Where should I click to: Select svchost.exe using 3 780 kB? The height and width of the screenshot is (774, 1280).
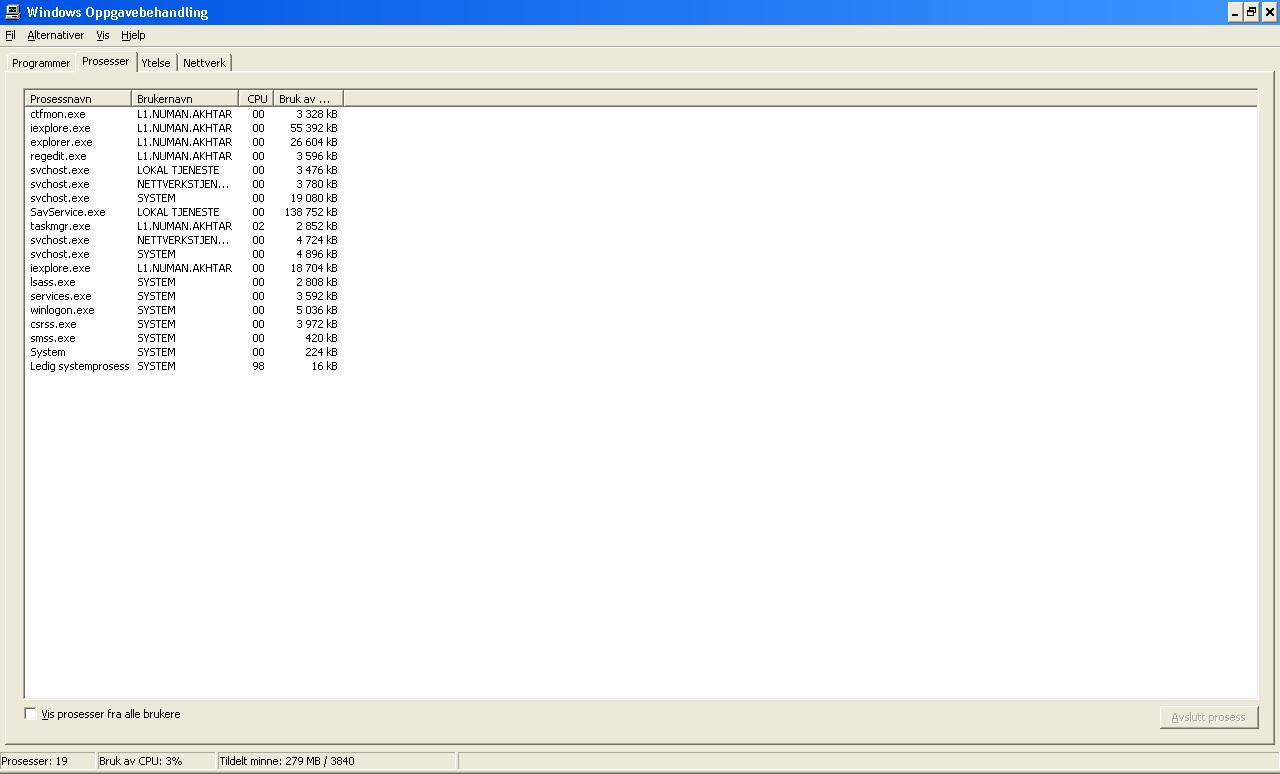pyautogui.click(x=184, y=184)
